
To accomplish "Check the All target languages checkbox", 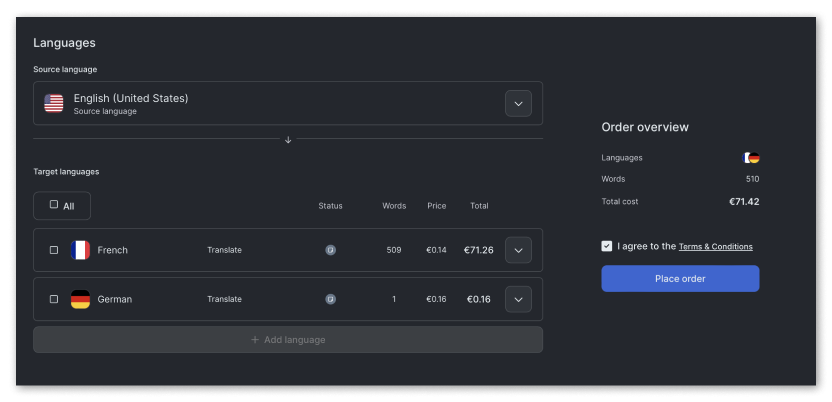I will pos(54,204).
